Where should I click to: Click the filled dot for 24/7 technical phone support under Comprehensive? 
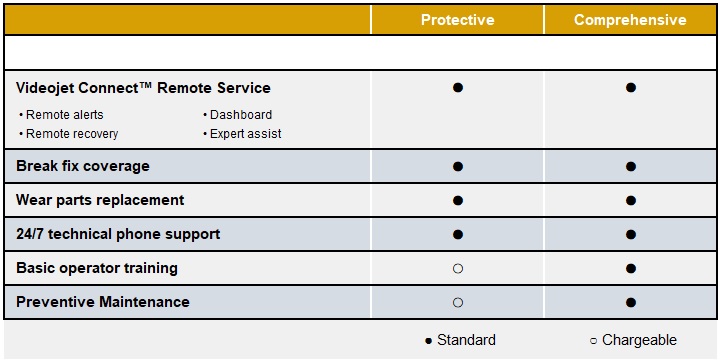click(630, 235)
